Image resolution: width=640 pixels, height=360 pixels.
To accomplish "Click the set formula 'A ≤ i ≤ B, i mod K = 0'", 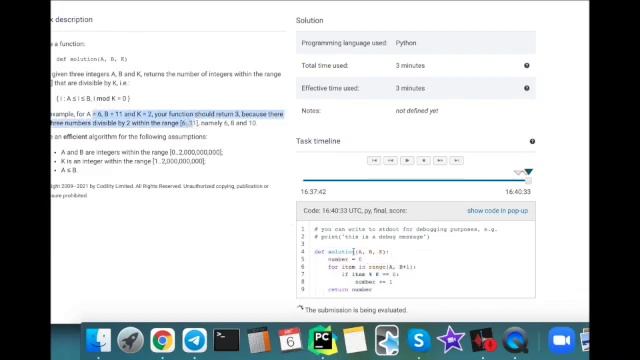I will point(93,98).
